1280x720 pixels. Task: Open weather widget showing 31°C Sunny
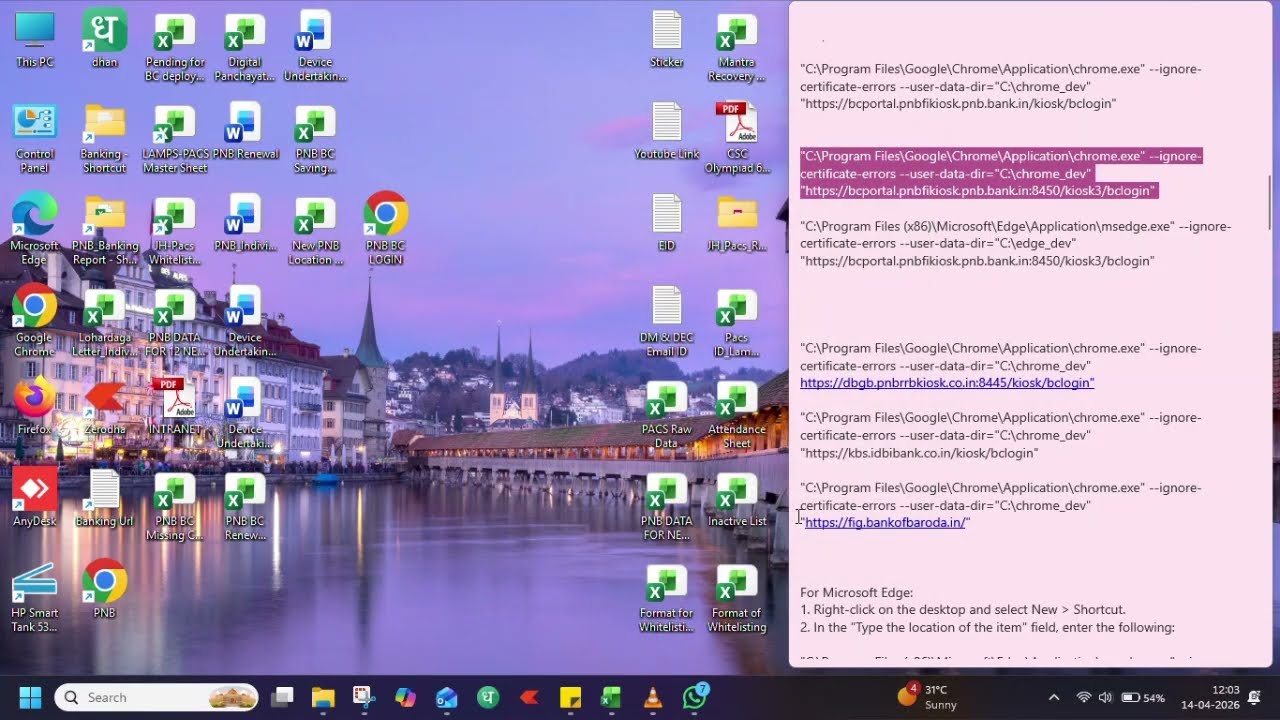(x=928, y=697)
